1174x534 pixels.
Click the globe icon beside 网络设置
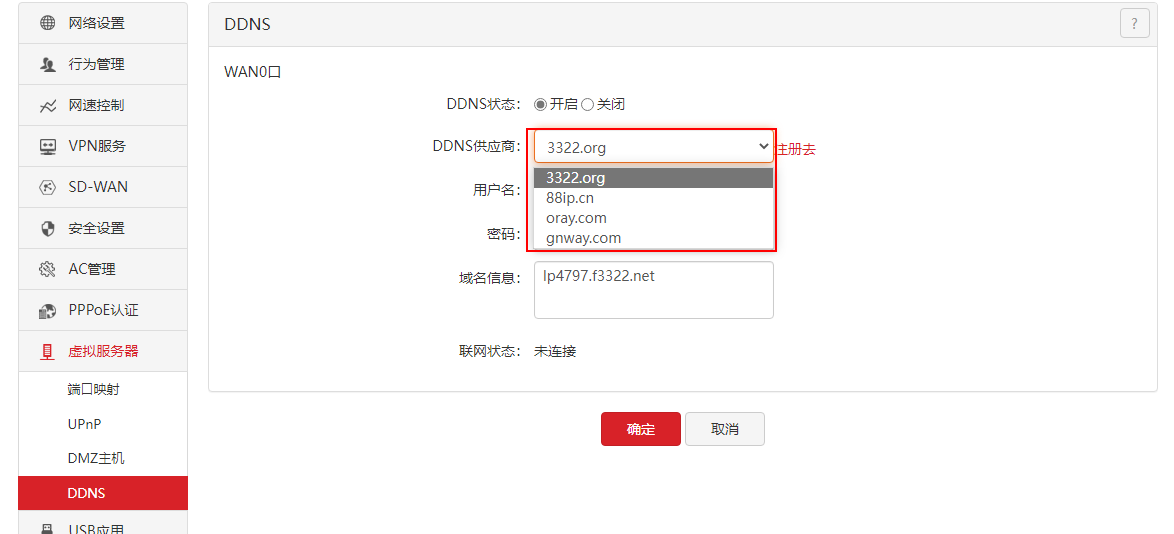coord(48,23)
